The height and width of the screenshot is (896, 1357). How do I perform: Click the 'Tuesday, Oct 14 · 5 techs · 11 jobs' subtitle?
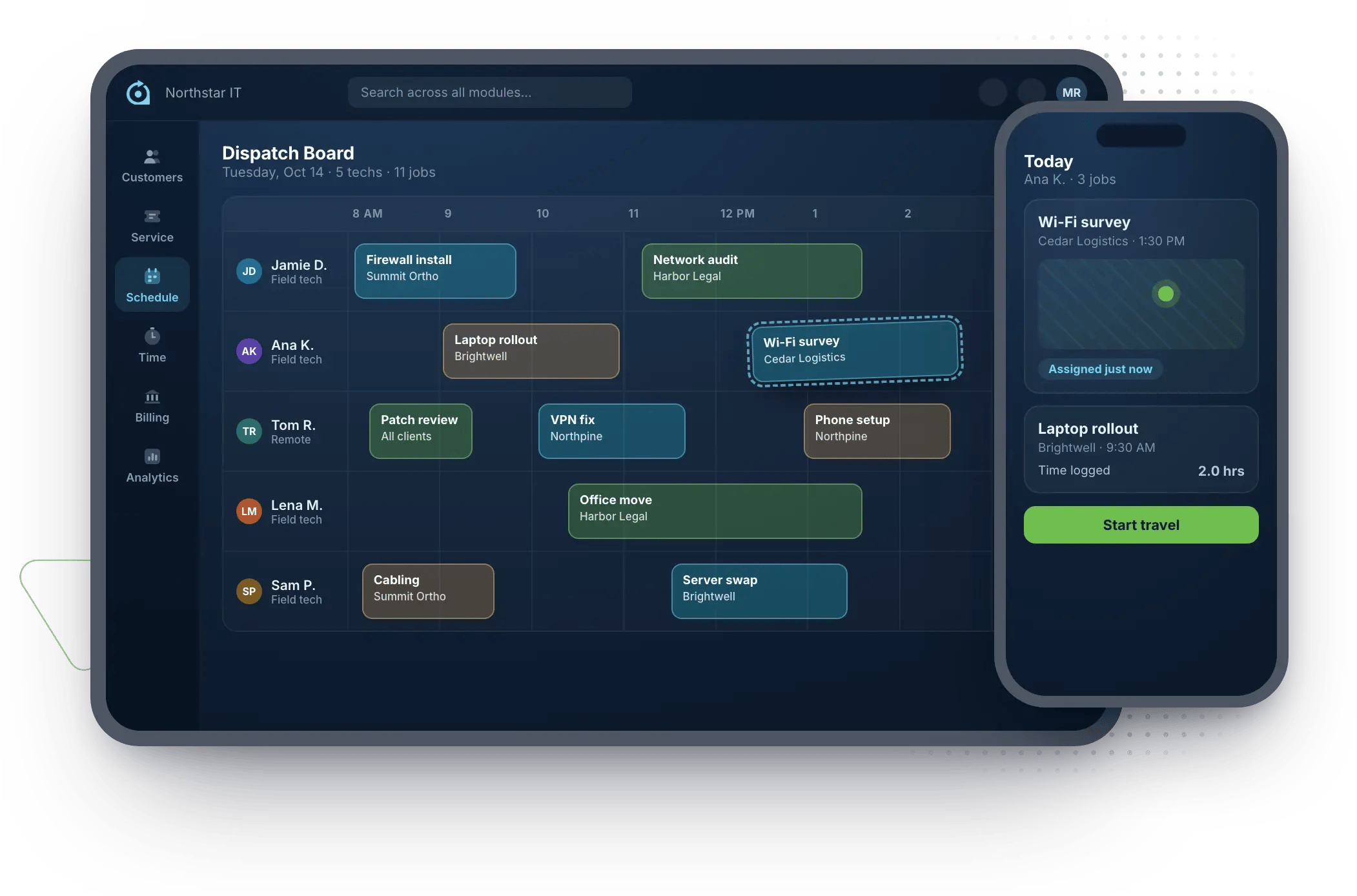[x=329, y=172]
